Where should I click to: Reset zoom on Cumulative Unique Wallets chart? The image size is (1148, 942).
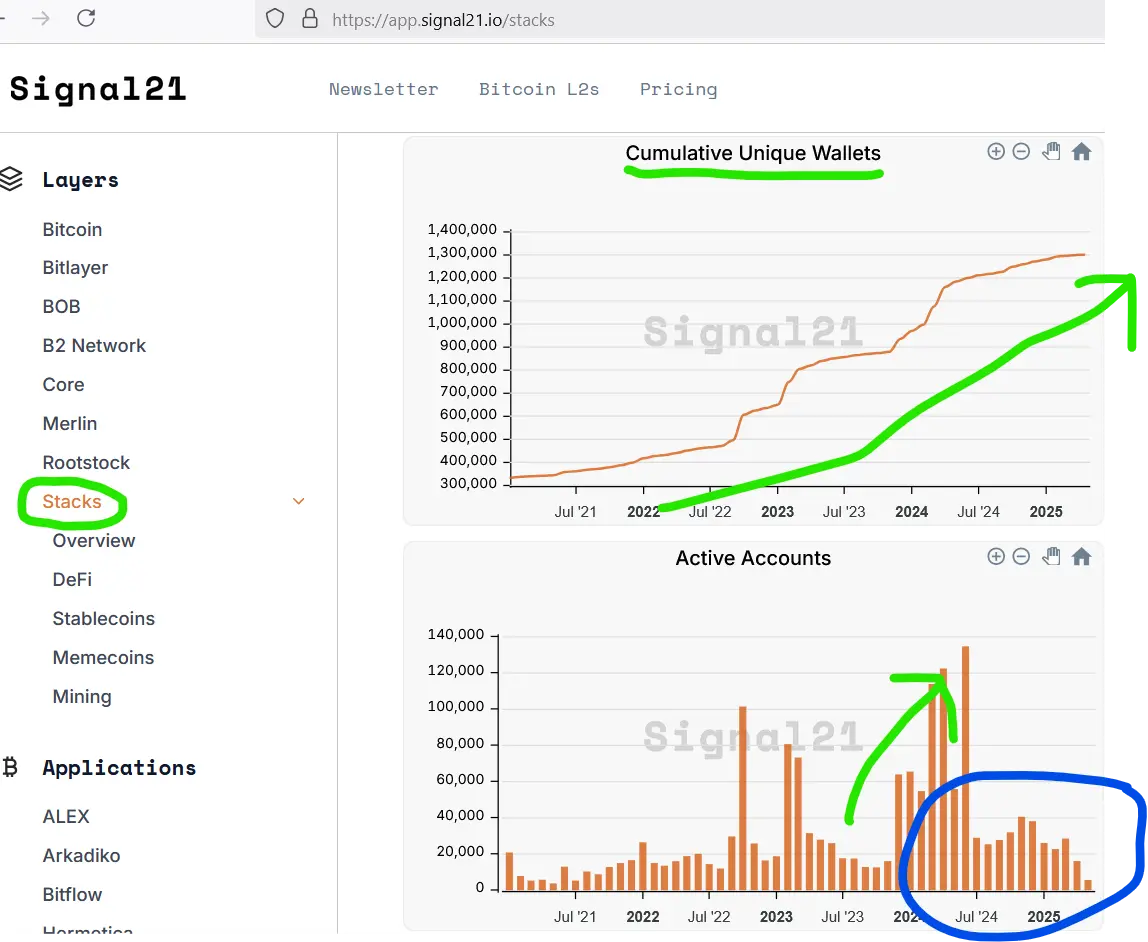[x=1081, y=152]
